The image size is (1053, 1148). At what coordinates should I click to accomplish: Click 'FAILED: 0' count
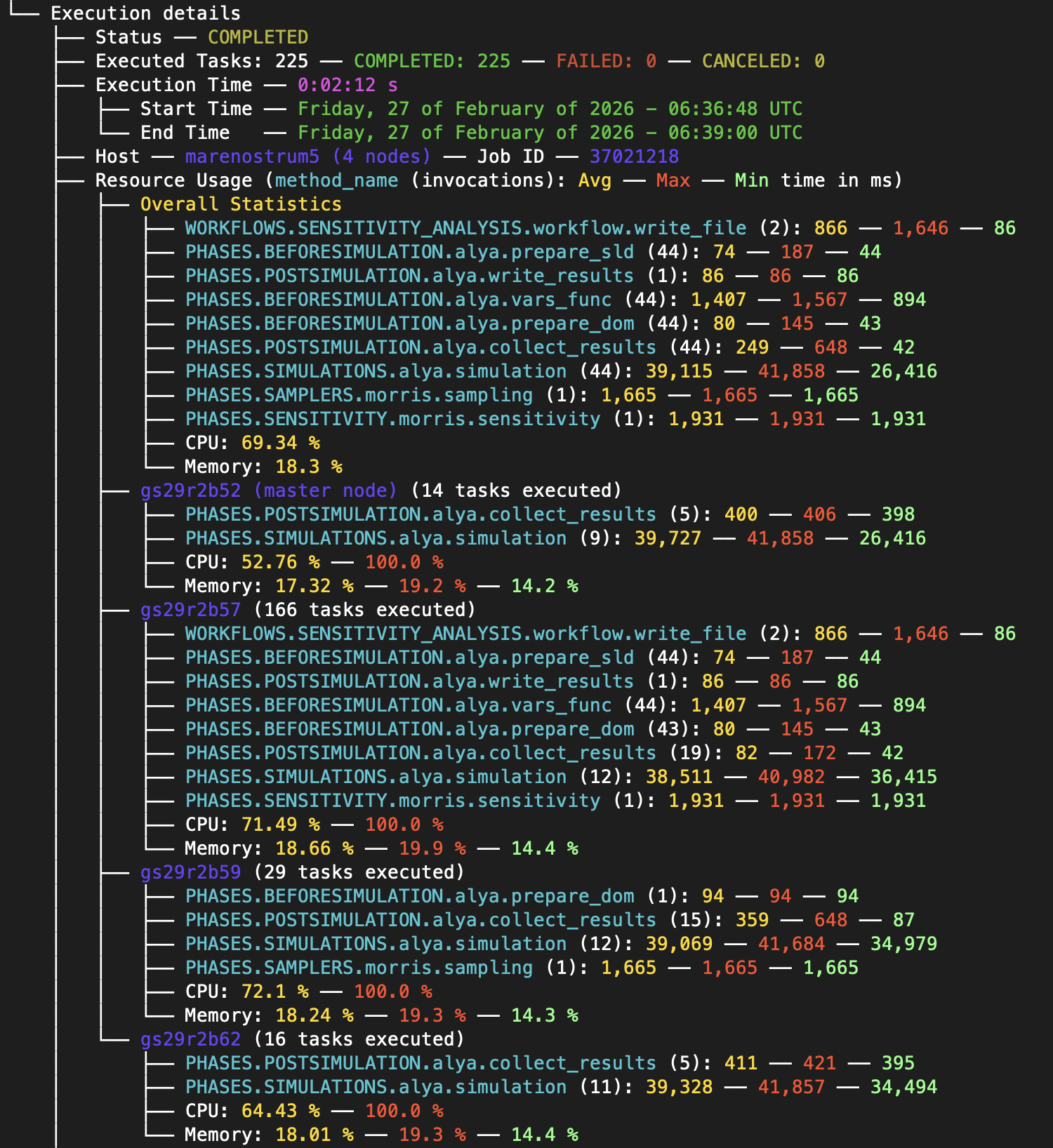coord(606,61)
